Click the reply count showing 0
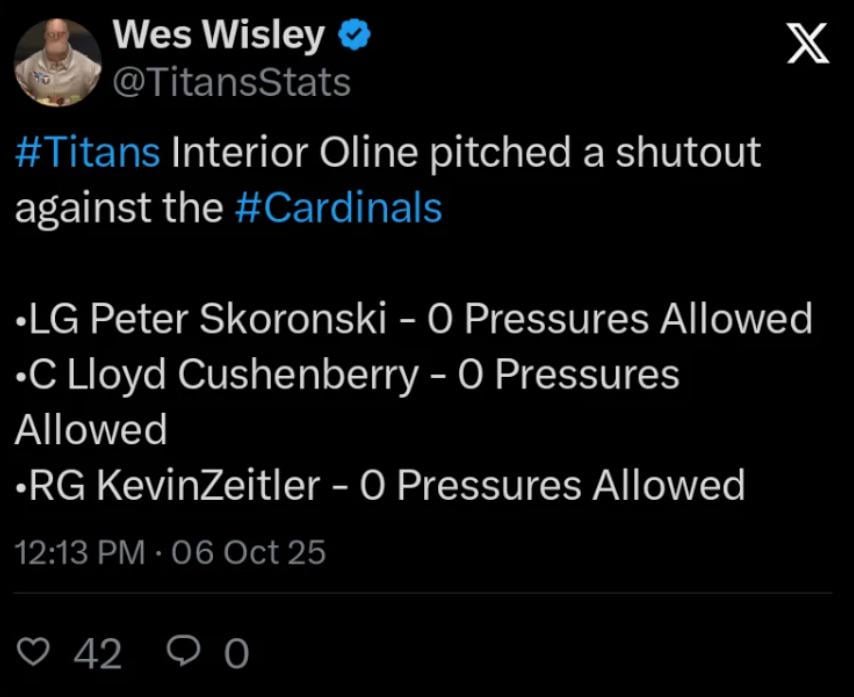 [237, 653]
